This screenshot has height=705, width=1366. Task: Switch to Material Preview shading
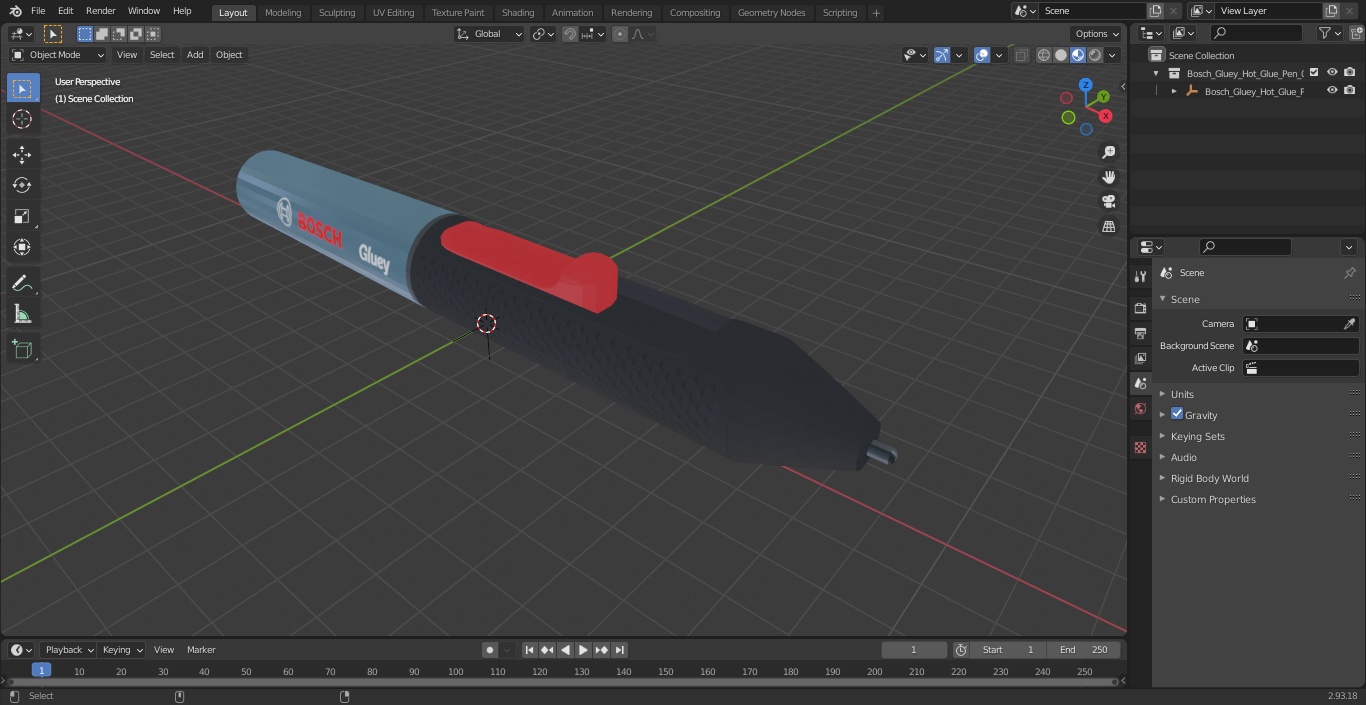[1078, 55]
